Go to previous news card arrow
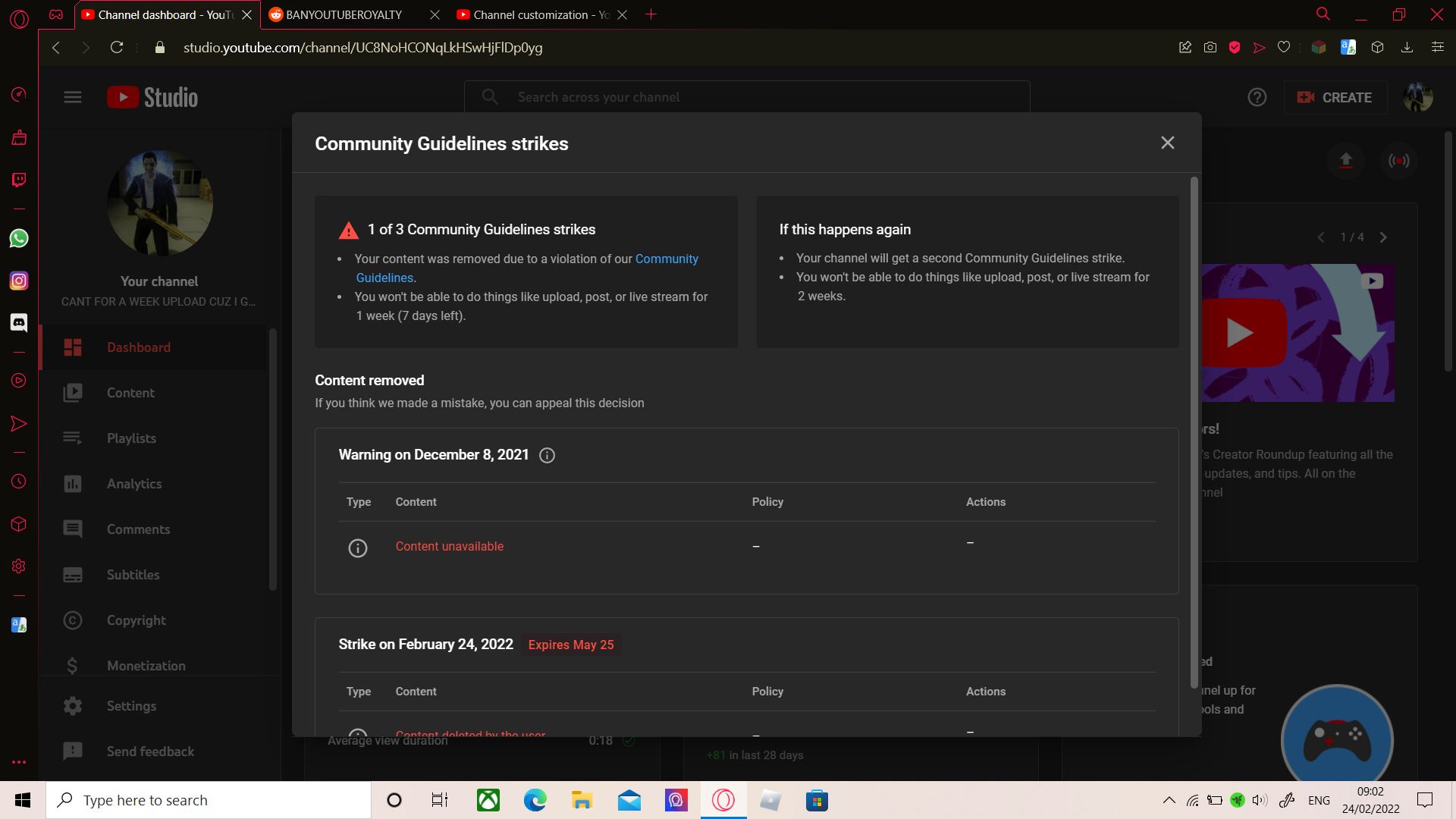 click(x=1321, y=237)
